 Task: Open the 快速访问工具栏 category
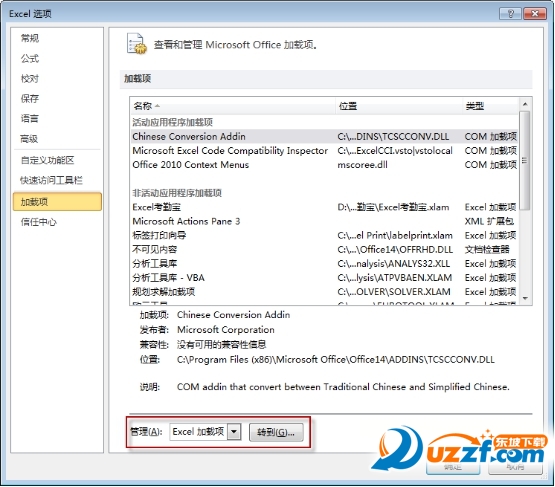coord(52,181)
